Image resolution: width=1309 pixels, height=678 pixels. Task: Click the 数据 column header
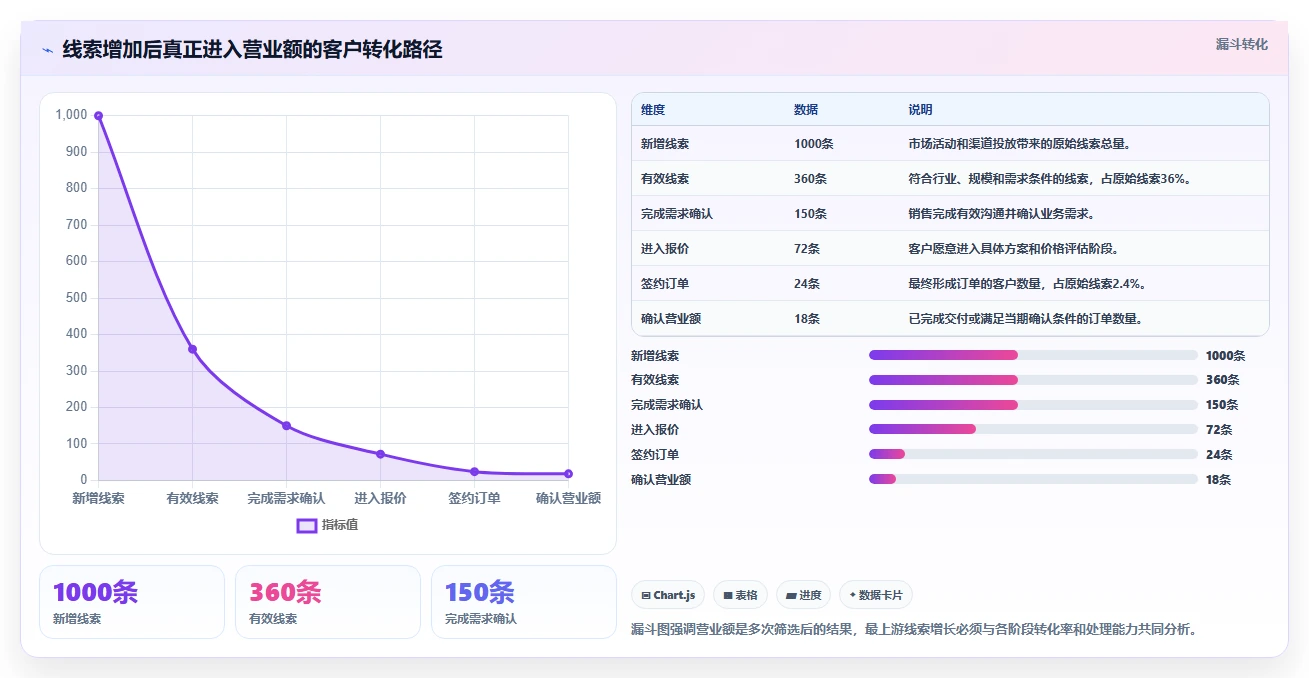click(x=806, y=110)
